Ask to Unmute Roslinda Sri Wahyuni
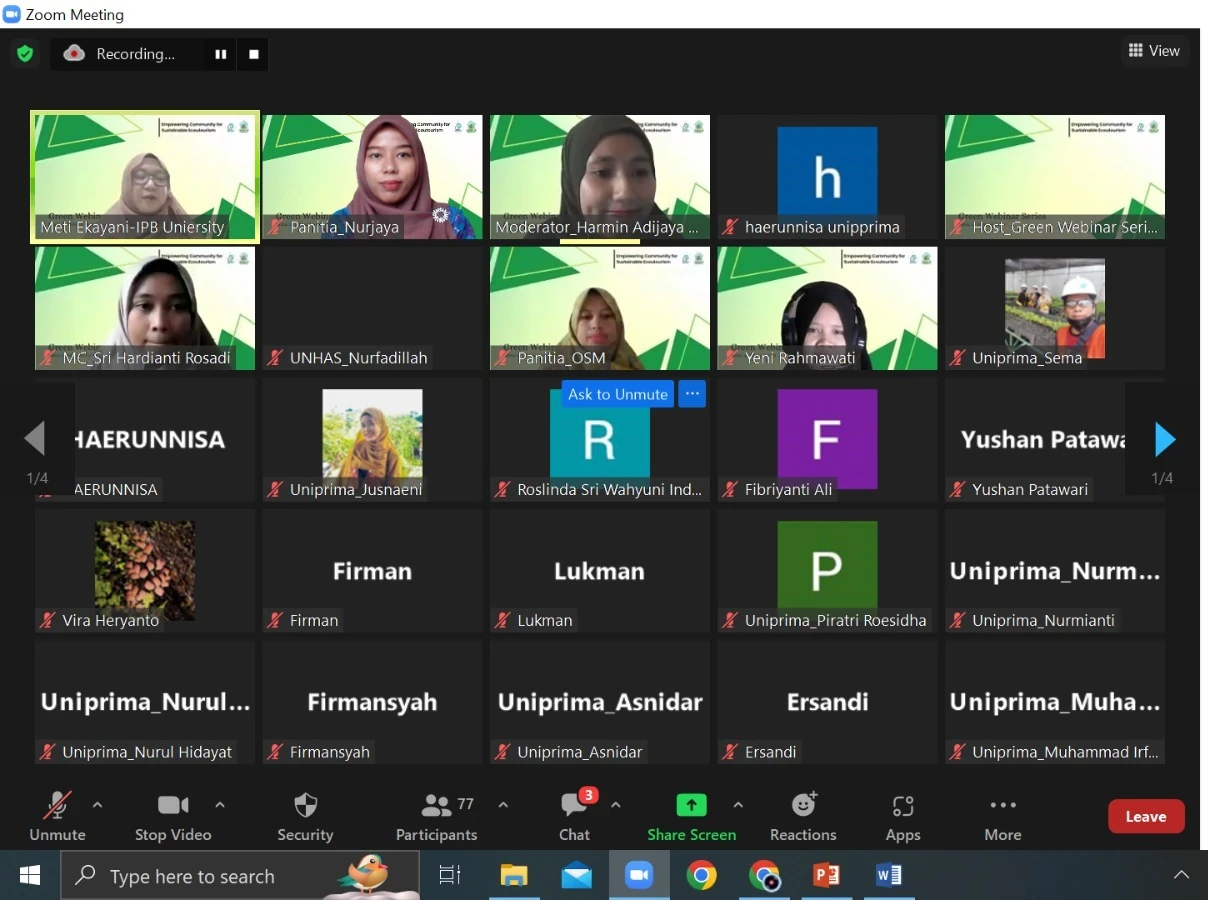1208x900 pixels. click(617, 394)
